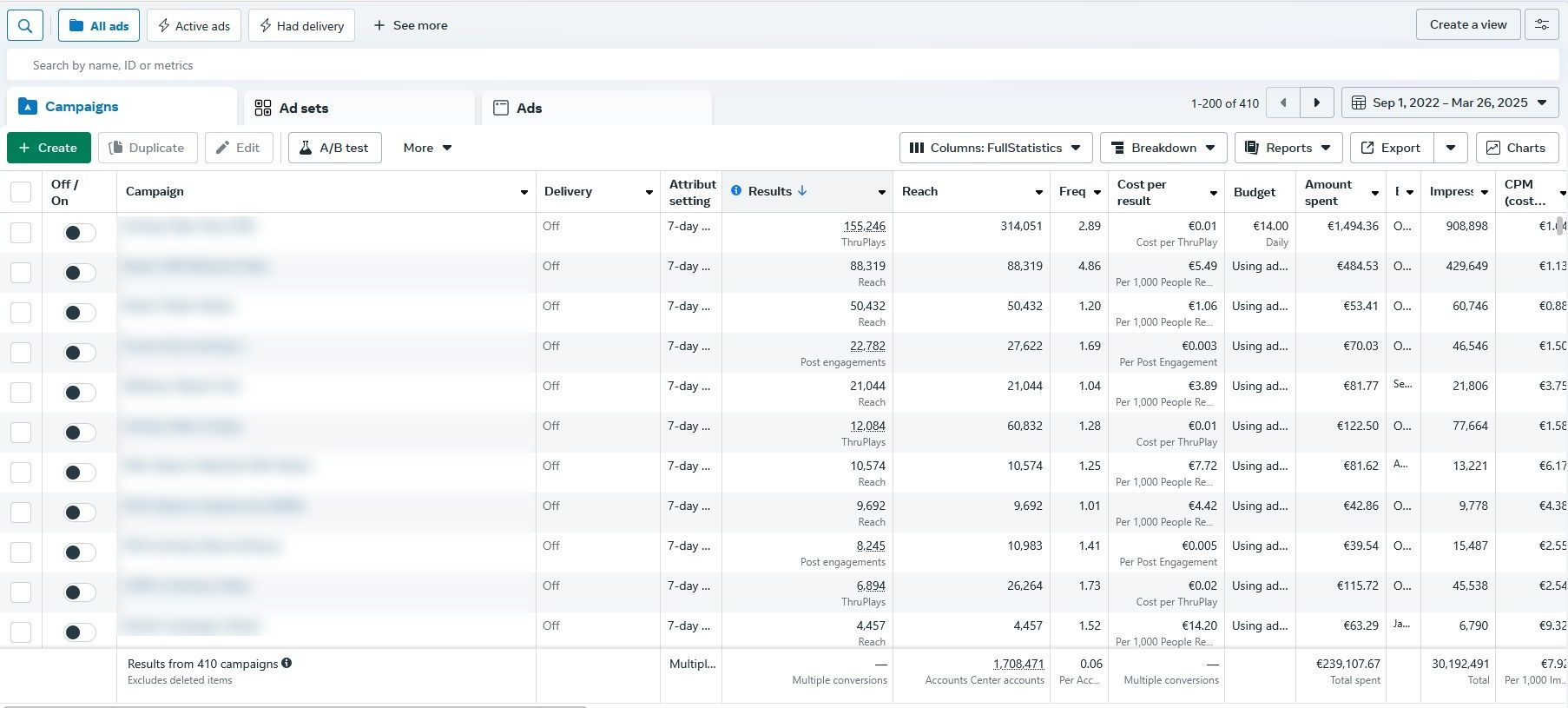Open the Breakdown dropdown
Image resolution: width=1568 pixels, height=708 pixels.
point(1163,148)
